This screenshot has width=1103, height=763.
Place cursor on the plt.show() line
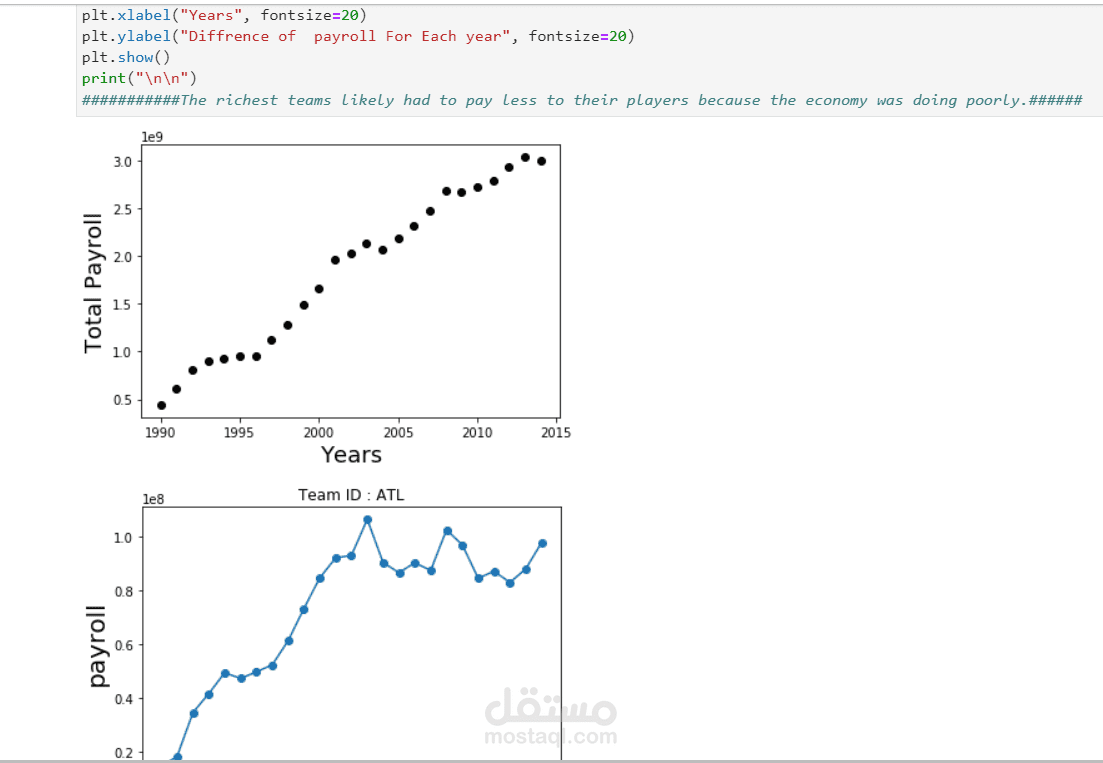click(x=127, y=57)
